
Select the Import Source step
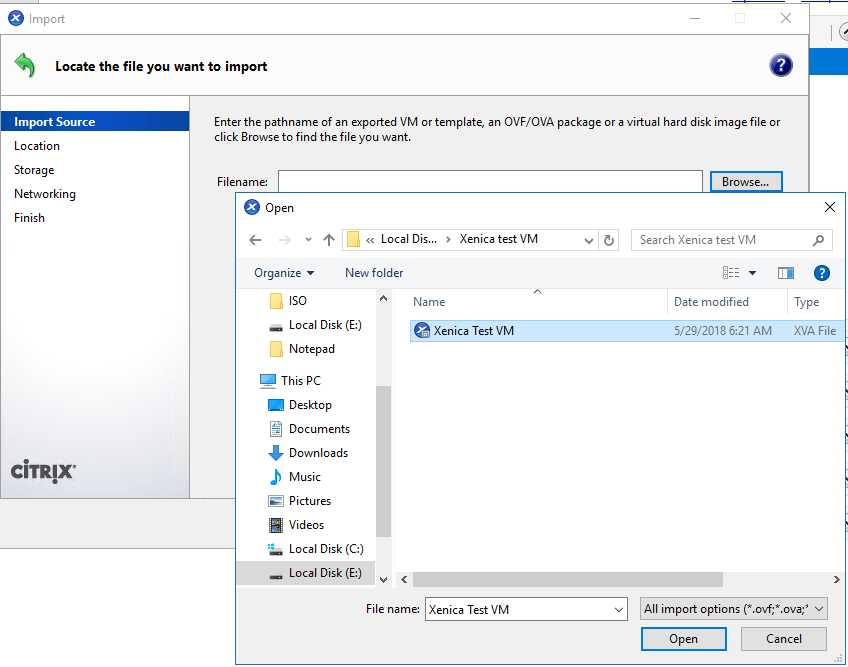95,122
